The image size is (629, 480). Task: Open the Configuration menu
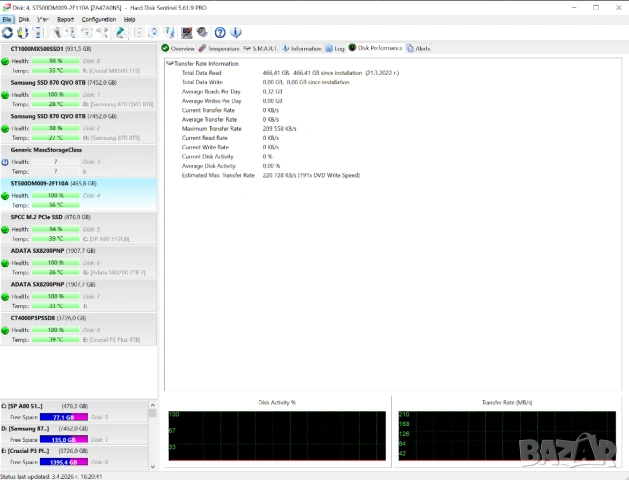(x=98, y=19)
